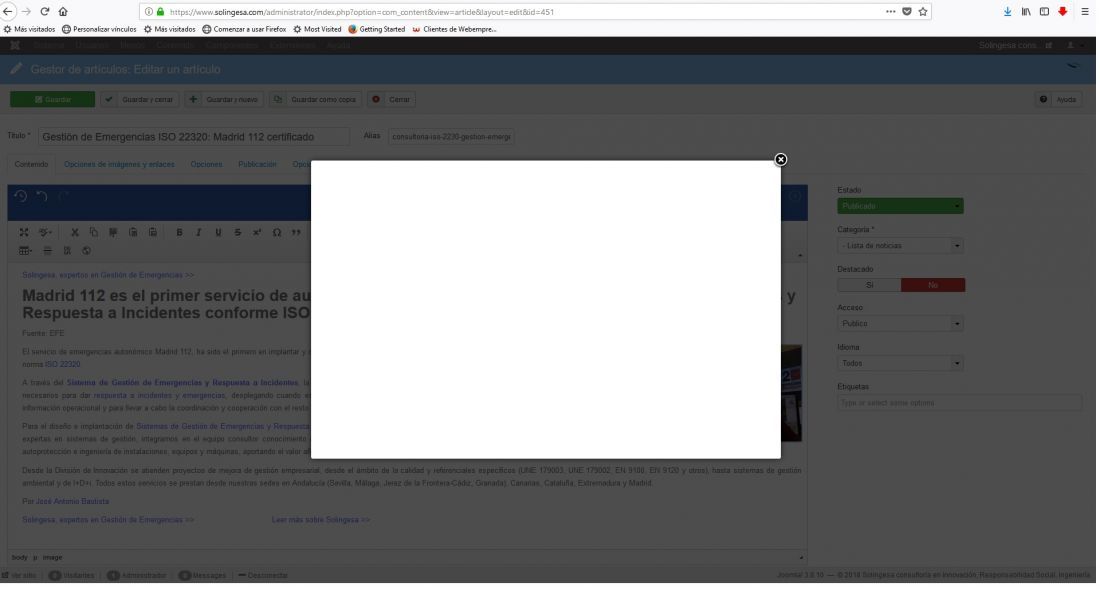This screenshot has width=1100, height=602.
Task: Click the green Guardar button
Action: pos(53,100)
